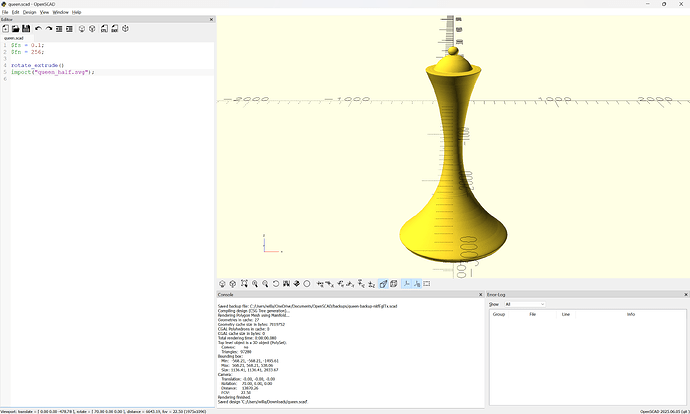Zoom out with the magnifier minus icon
The width and height of the screenshot is (690, 414).
(265, 284)
